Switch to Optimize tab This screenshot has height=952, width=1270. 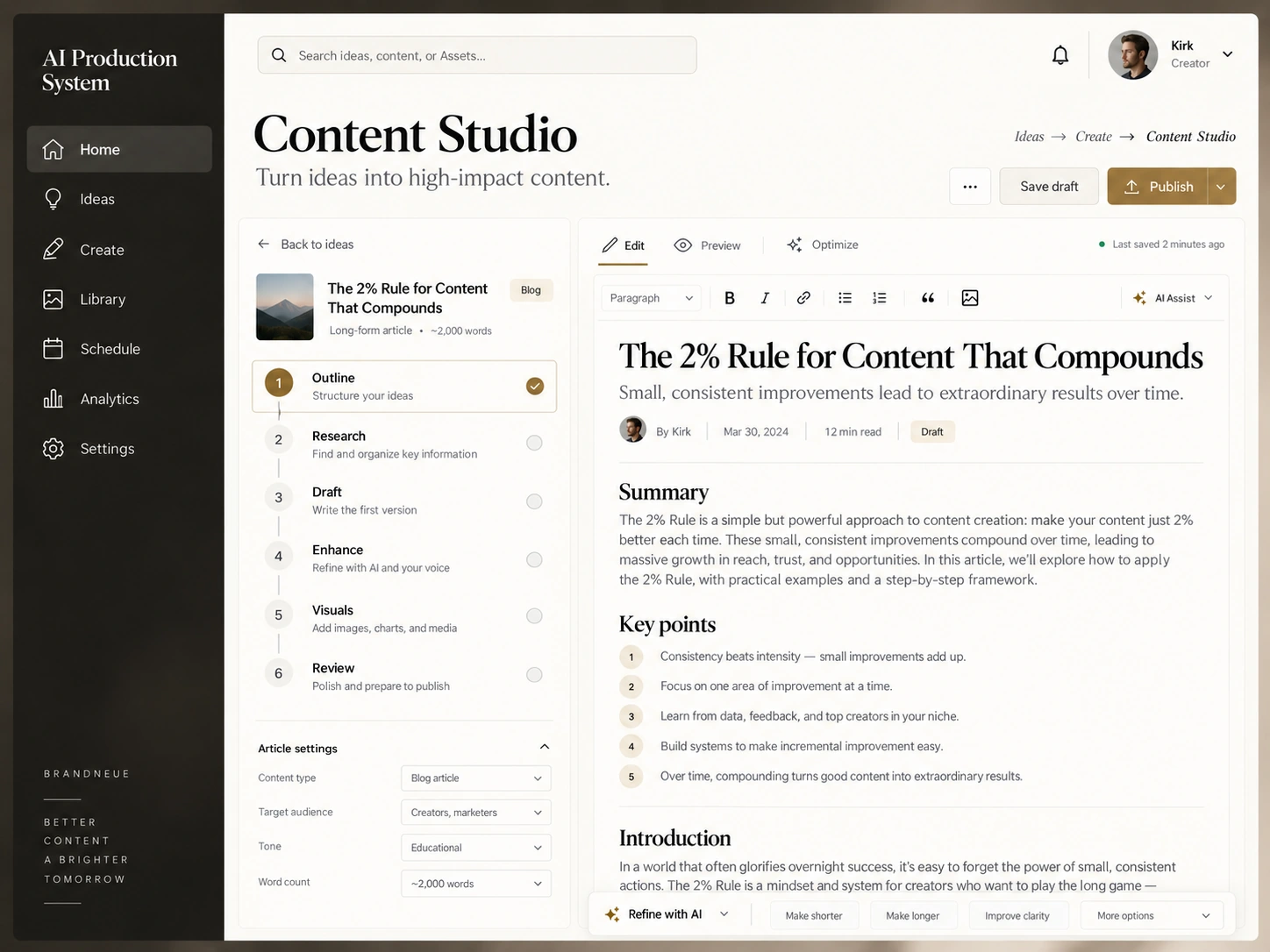coord(822,245)
